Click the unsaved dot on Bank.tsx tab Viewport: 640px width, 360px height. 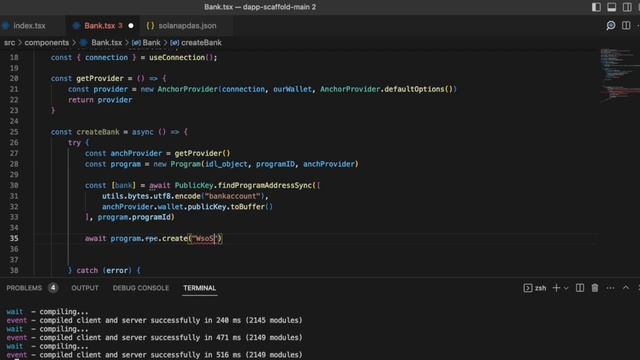coord(131,26)
